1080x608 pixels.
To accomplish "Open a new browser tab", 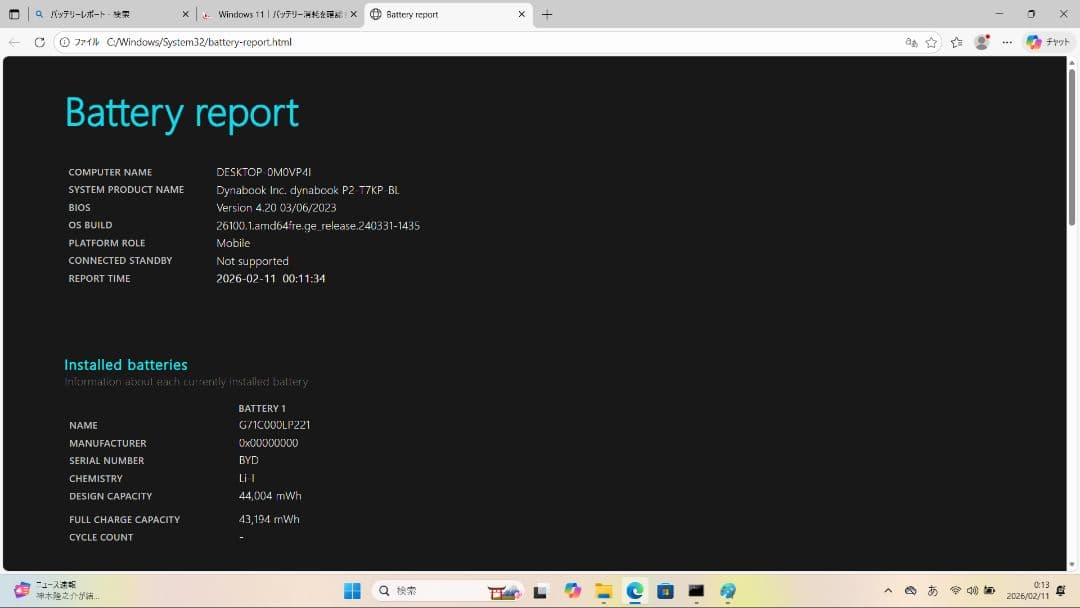I will click(x=545, y=14).
